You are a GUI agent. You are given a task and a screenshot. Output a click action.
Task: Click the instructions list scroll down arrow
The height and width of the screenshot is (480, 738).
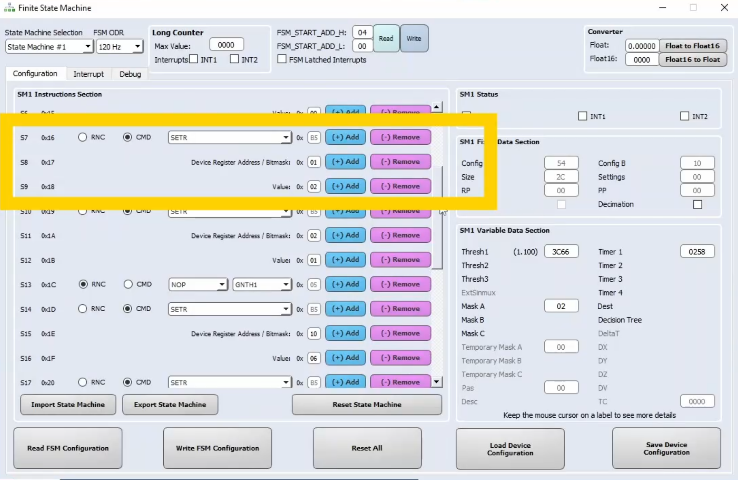click(436, 382)
